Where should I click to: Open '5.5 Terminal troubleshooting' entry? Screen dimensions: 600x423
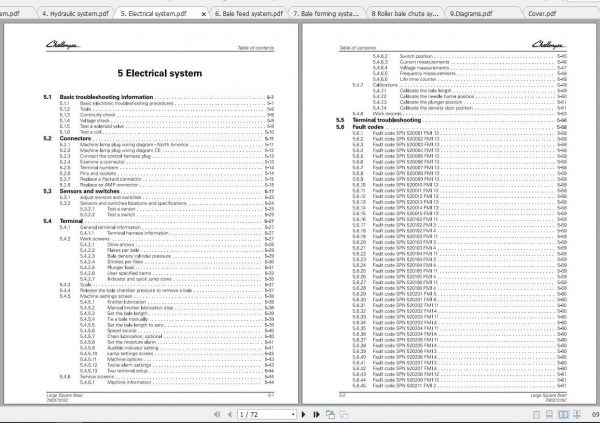452,120
